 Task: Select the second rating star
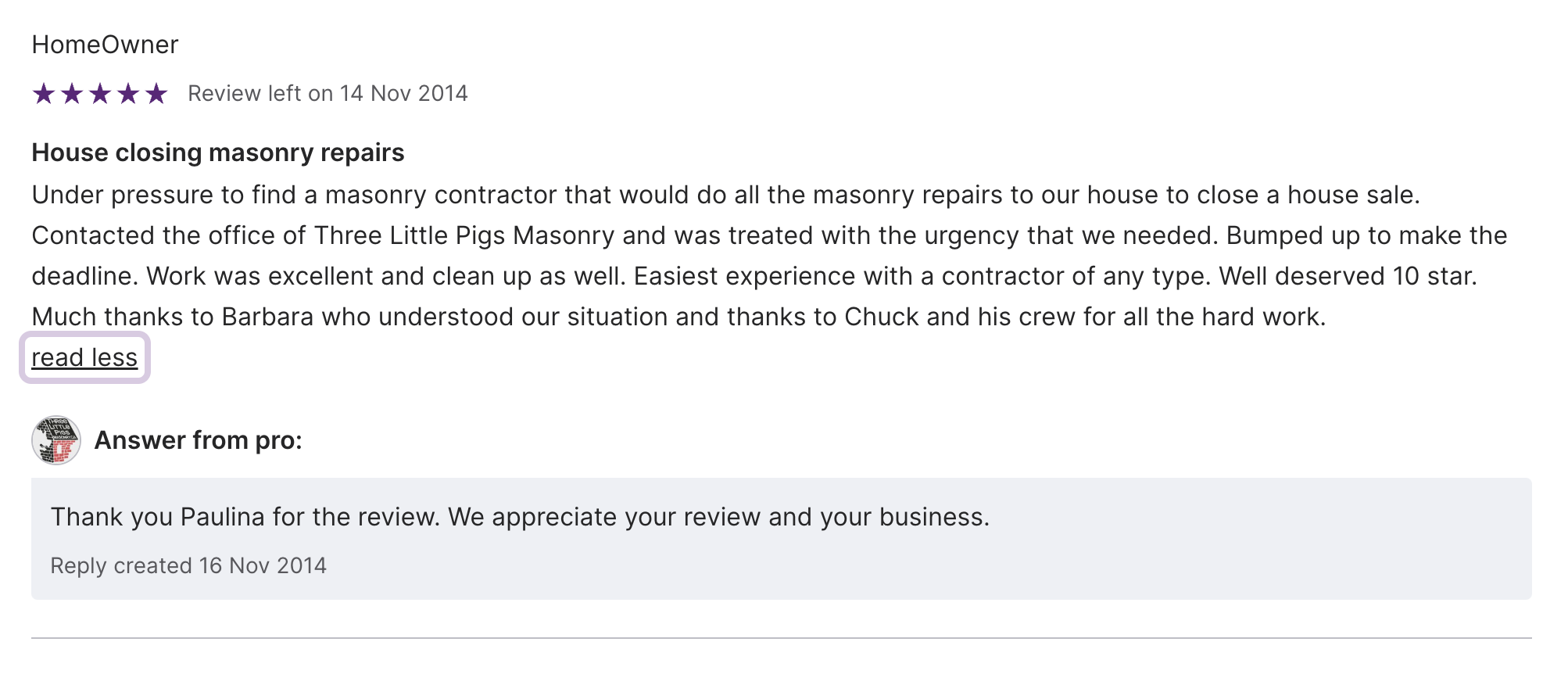point(72,94)
